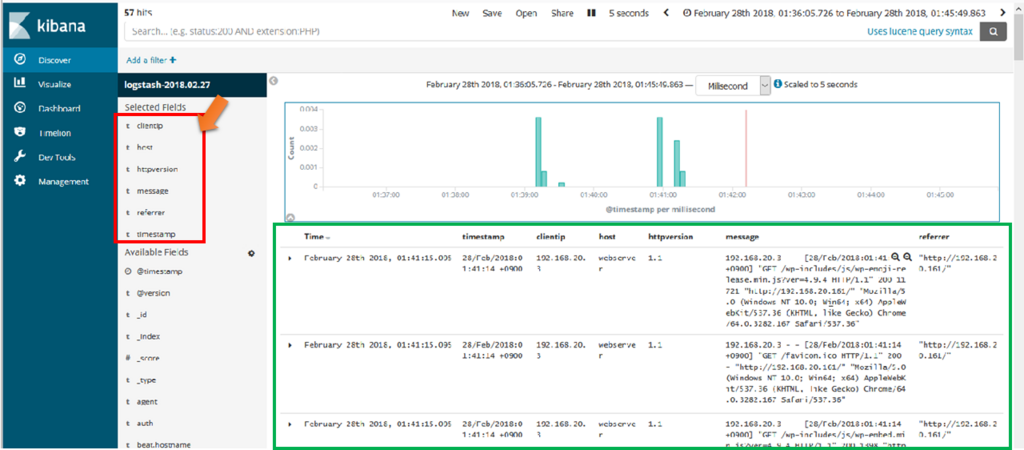The image size is (1024, 450).
Task: Go to Timelion in sidebar
Action: tap(54, 133)
